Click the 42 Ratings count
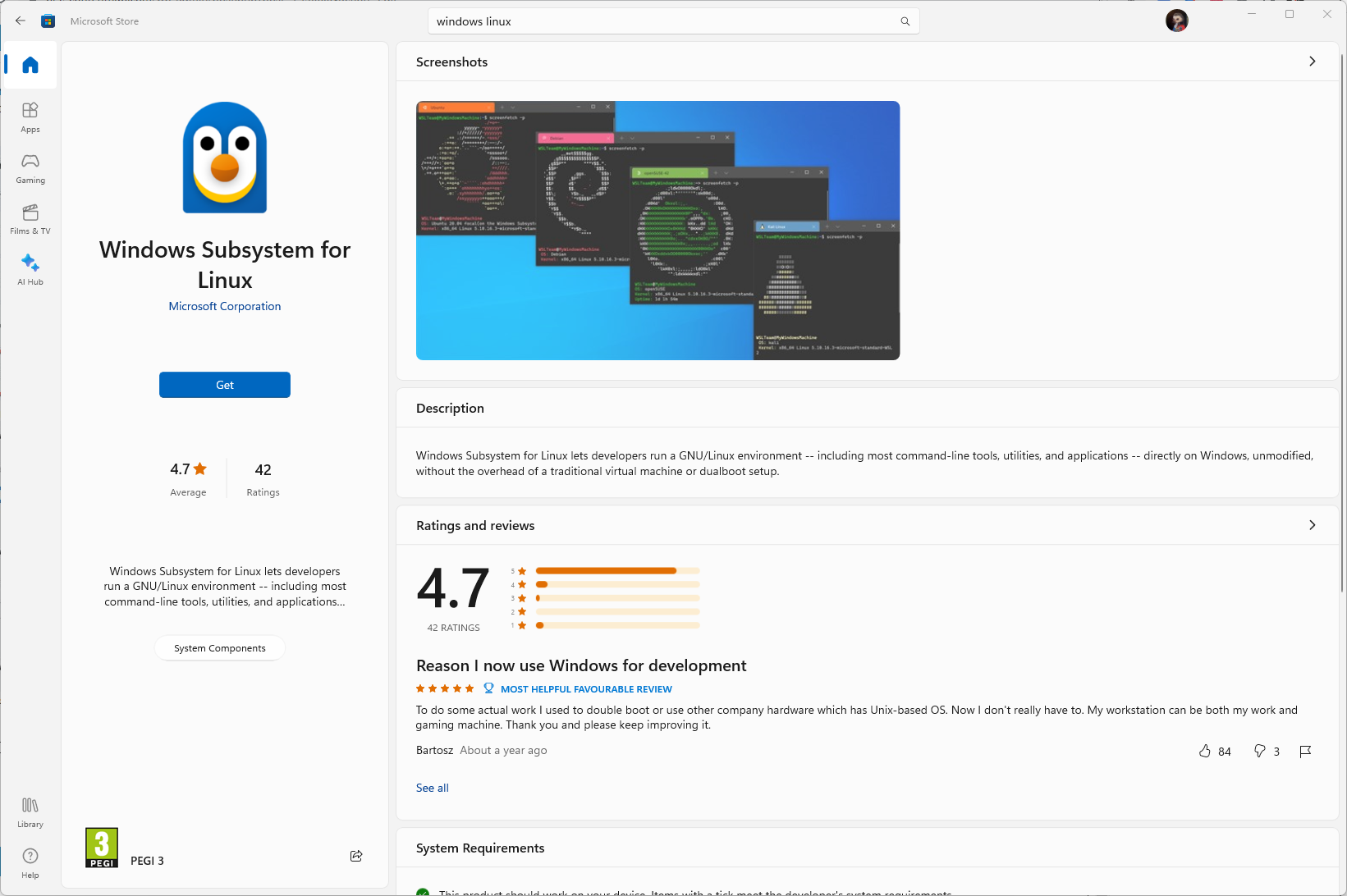1347x896 pixels. (x=263, y=479)
